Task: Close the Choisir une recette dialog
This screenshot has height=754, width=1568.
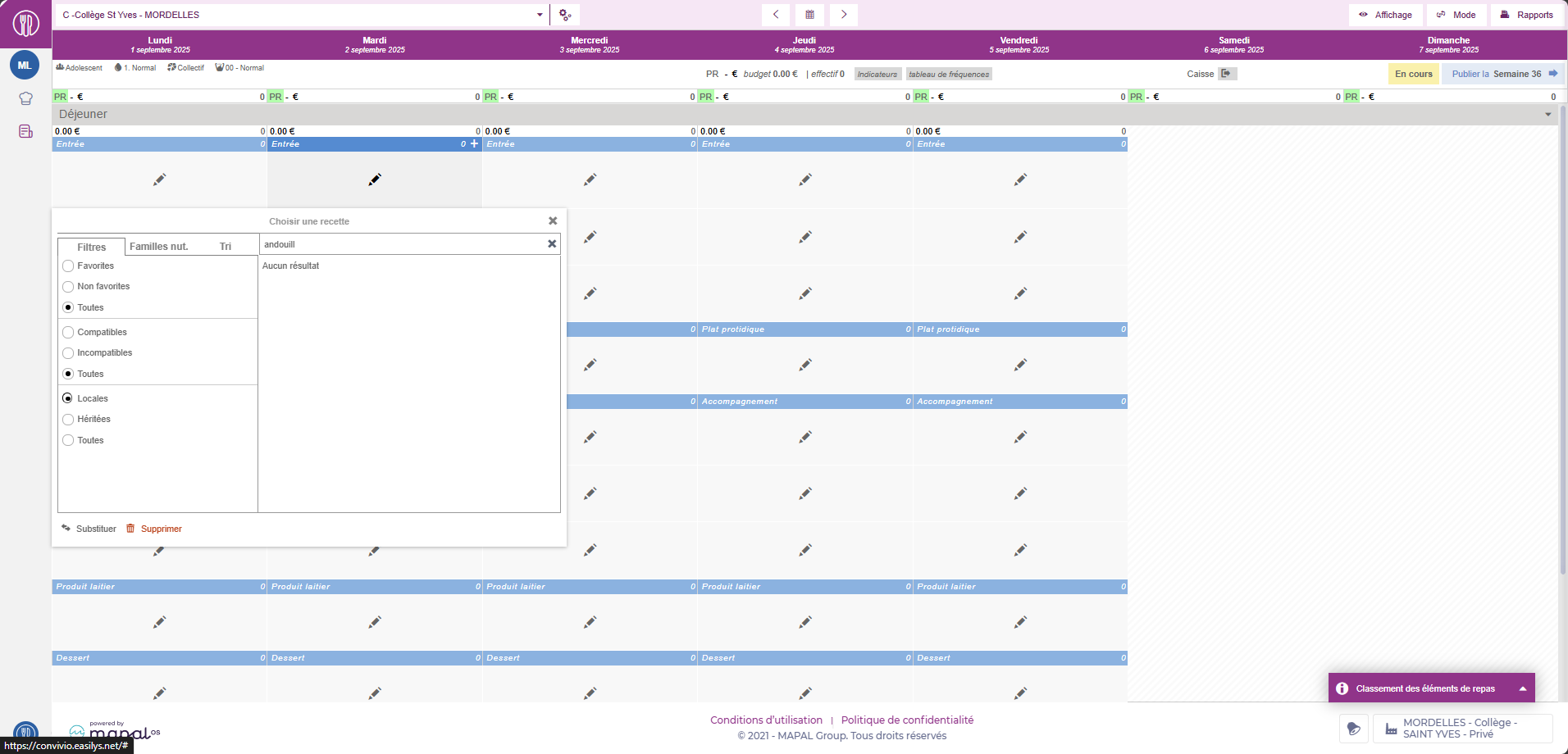Action: click(x=553, y=221)
